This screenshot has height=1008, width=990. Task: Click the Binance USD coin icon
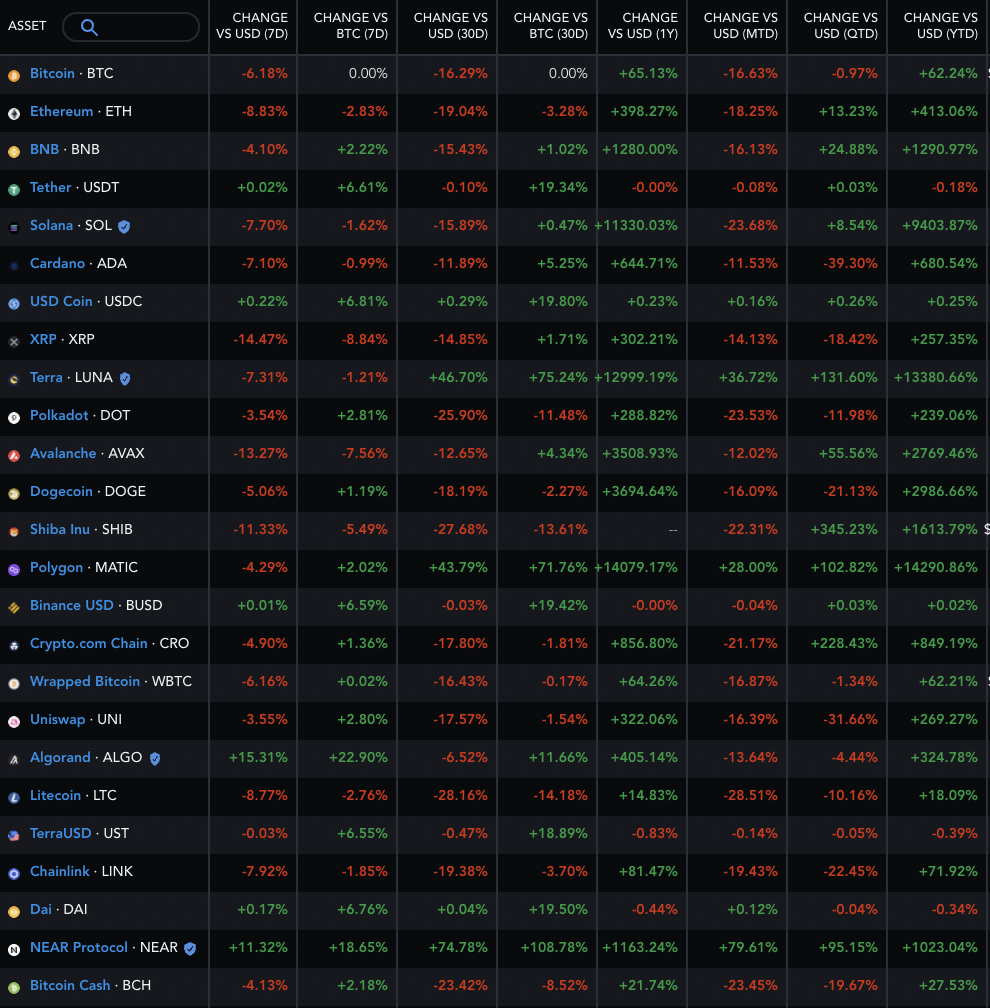click(x=14, y=608)
